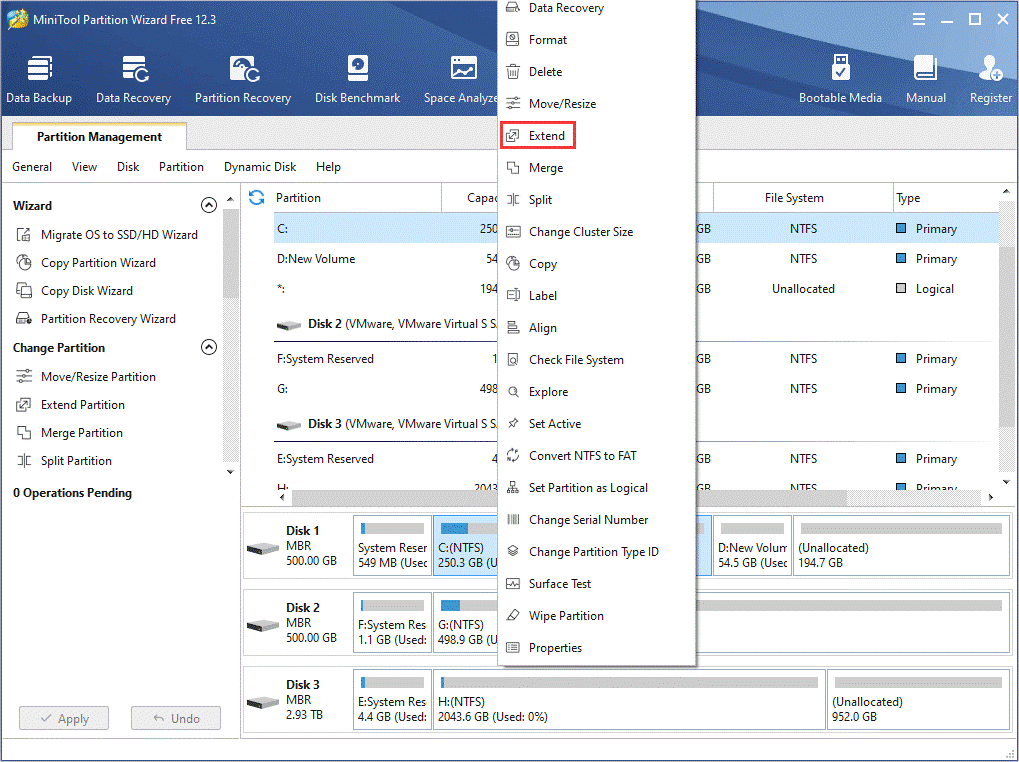The image size is (1019, 762).
Task: Click the Copy icon in context menu
Action: (x=513, y=264)
